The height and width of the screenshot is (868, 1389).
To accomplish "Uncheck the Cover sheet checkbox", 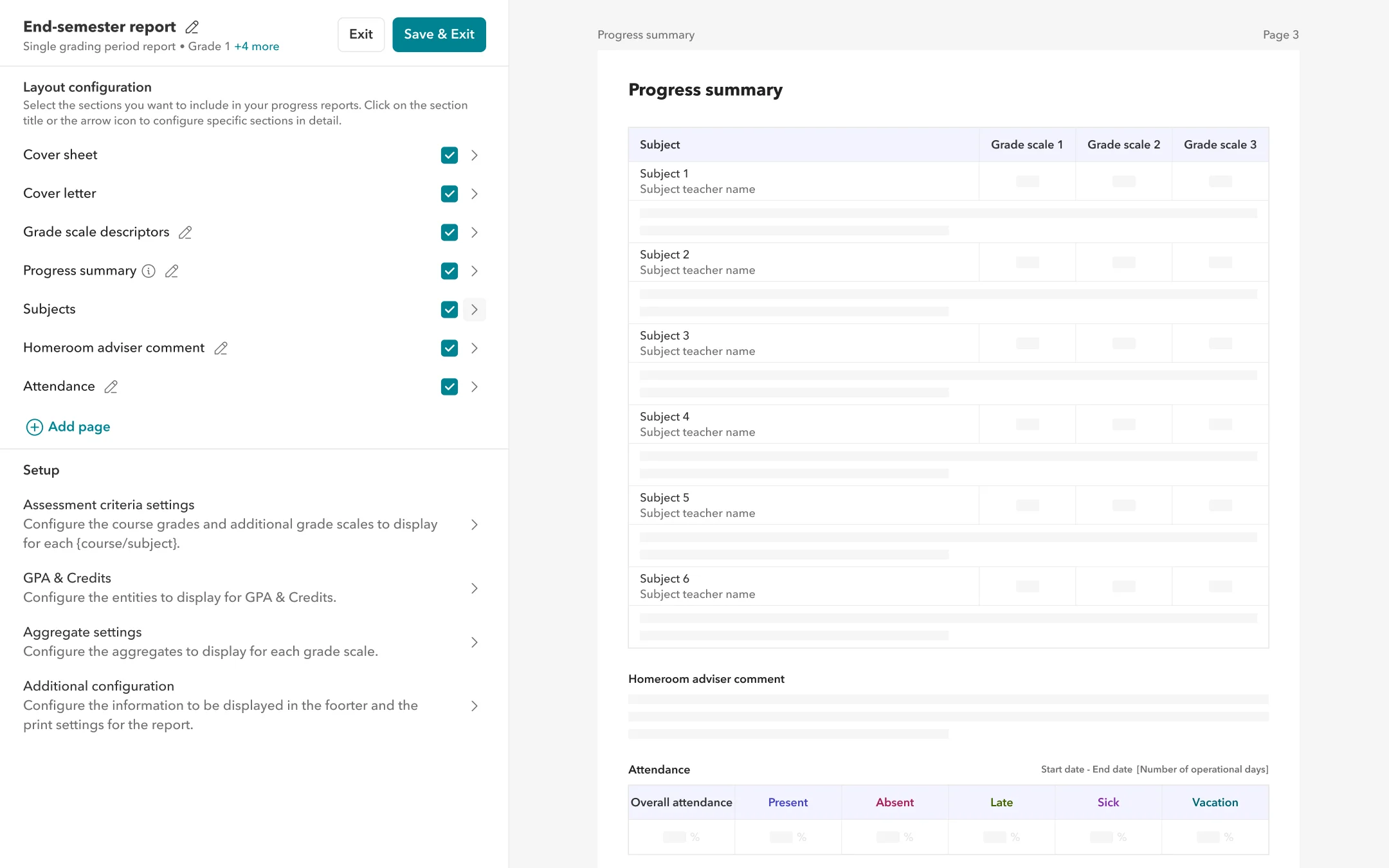I will [449, 155].
